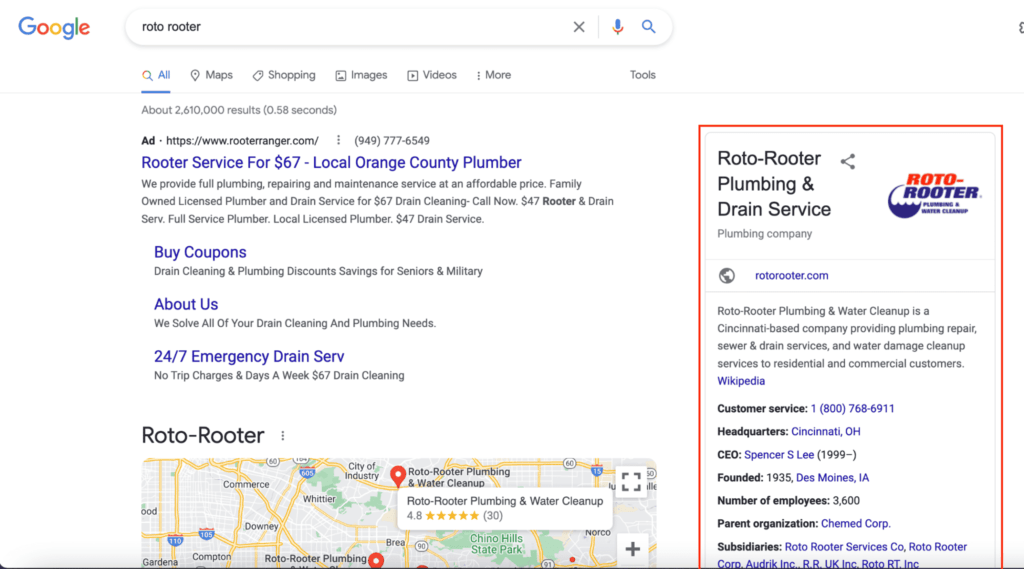The width and height of the screenshot is (1024, 569).
Task: Click About 2,610,000 results text
Action: click(239, 110)
